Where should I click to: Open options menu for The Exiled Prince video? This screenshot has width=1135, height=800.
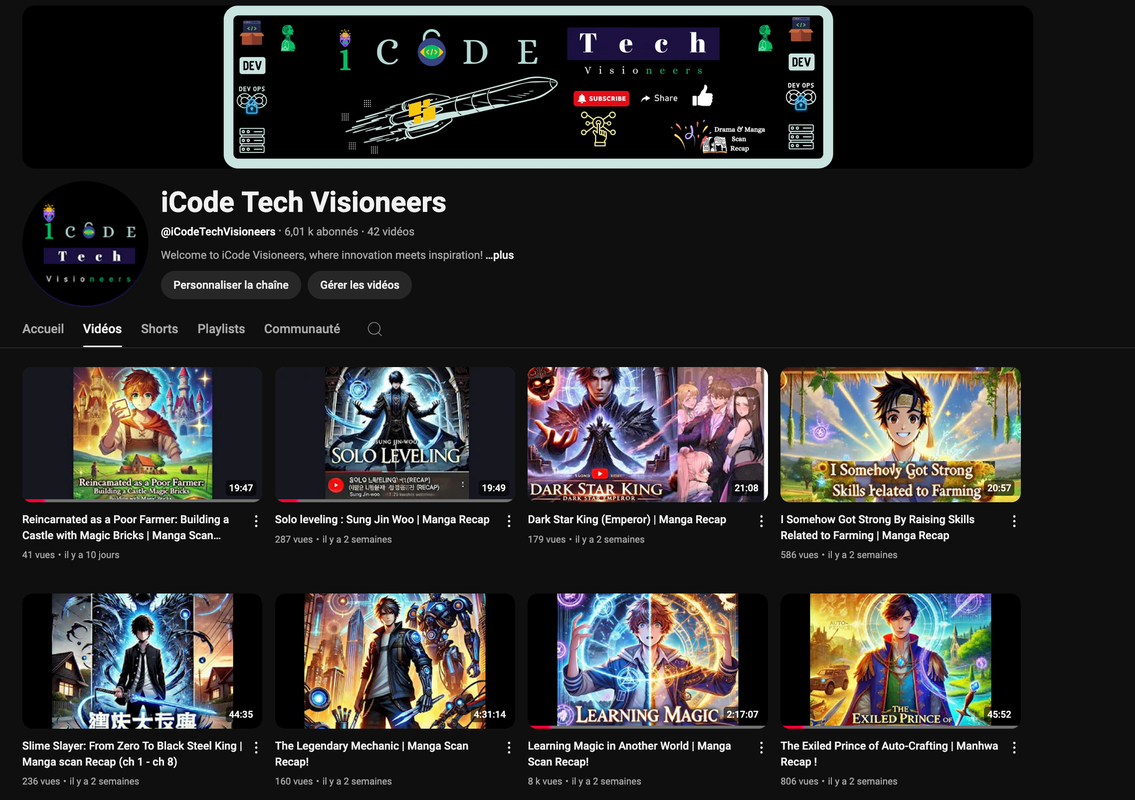pos(1014,748)
